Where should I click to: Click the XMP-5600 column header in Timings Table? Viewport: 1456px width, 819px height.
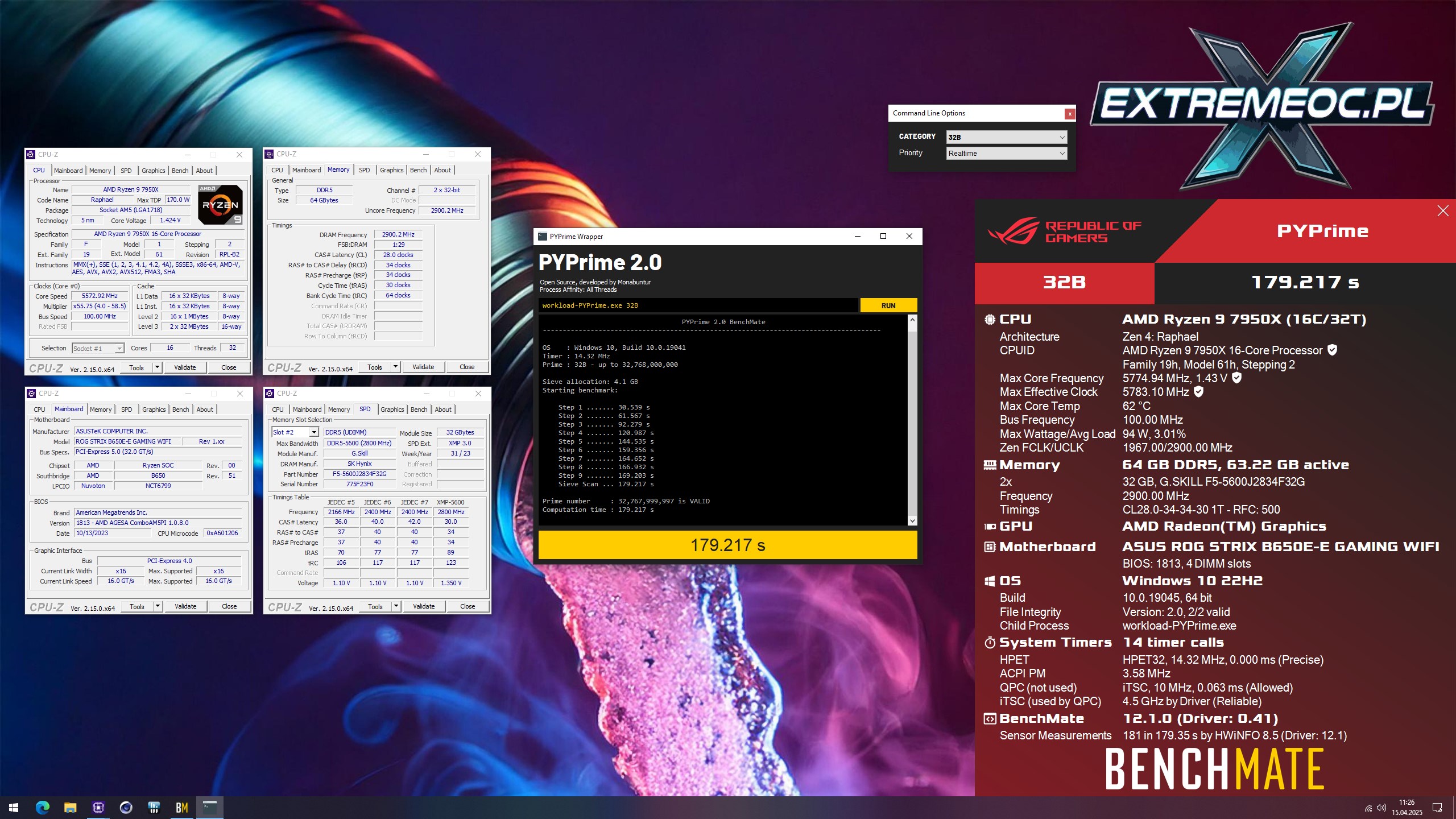click(450, 503)
